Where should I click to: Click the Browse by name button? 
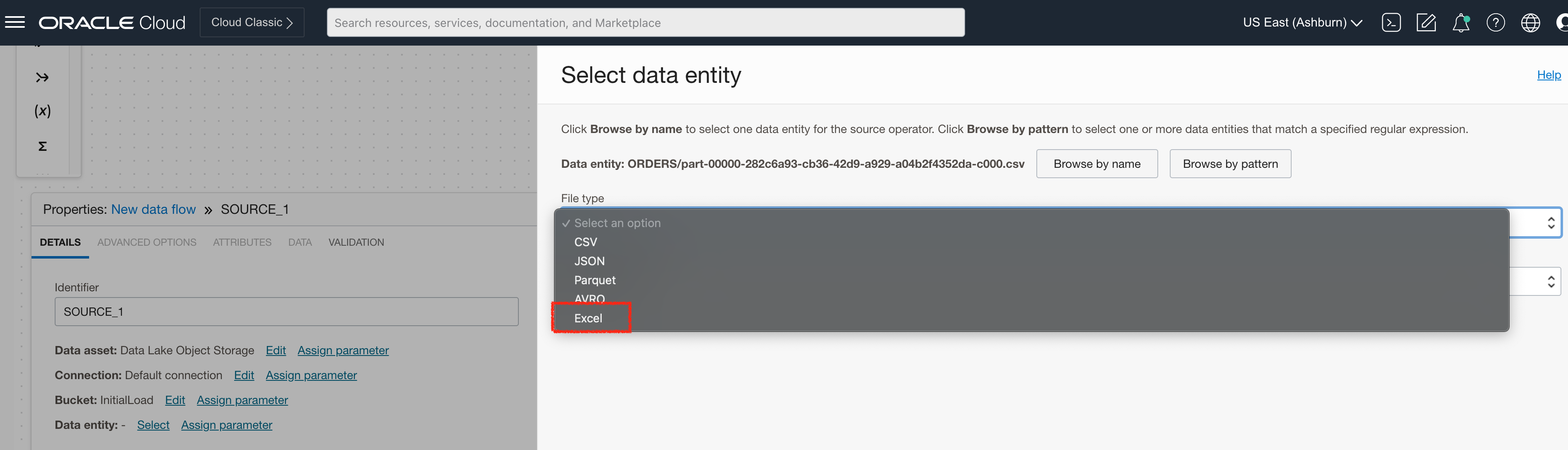[x=1097, y=163]
